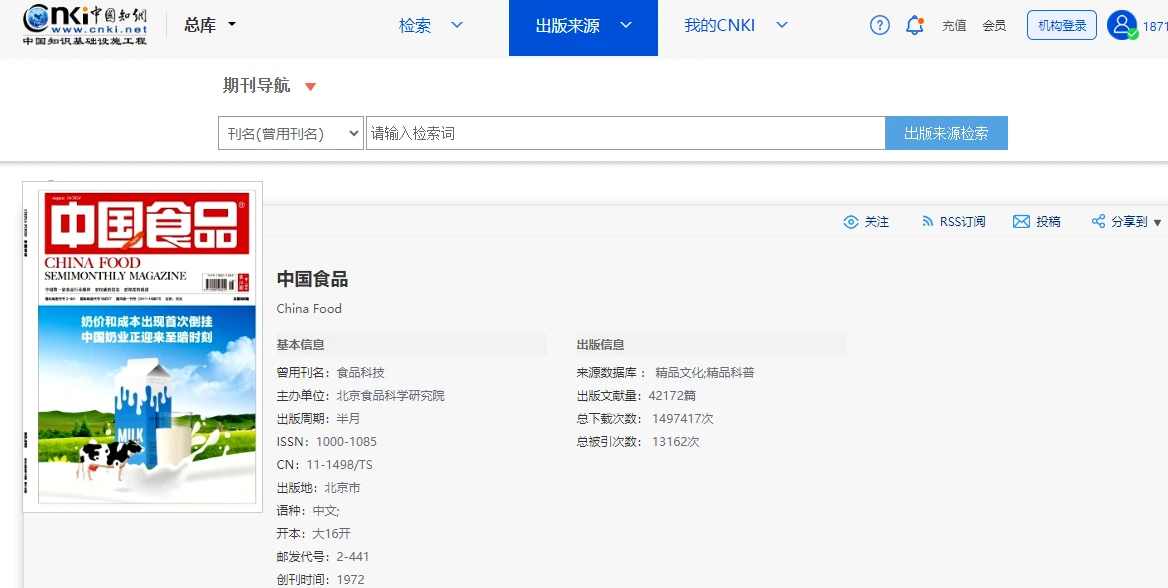The width and height of the screenshot is (1168, 588).
Task: Click the China Food subtitle
Action: [309, 309]
